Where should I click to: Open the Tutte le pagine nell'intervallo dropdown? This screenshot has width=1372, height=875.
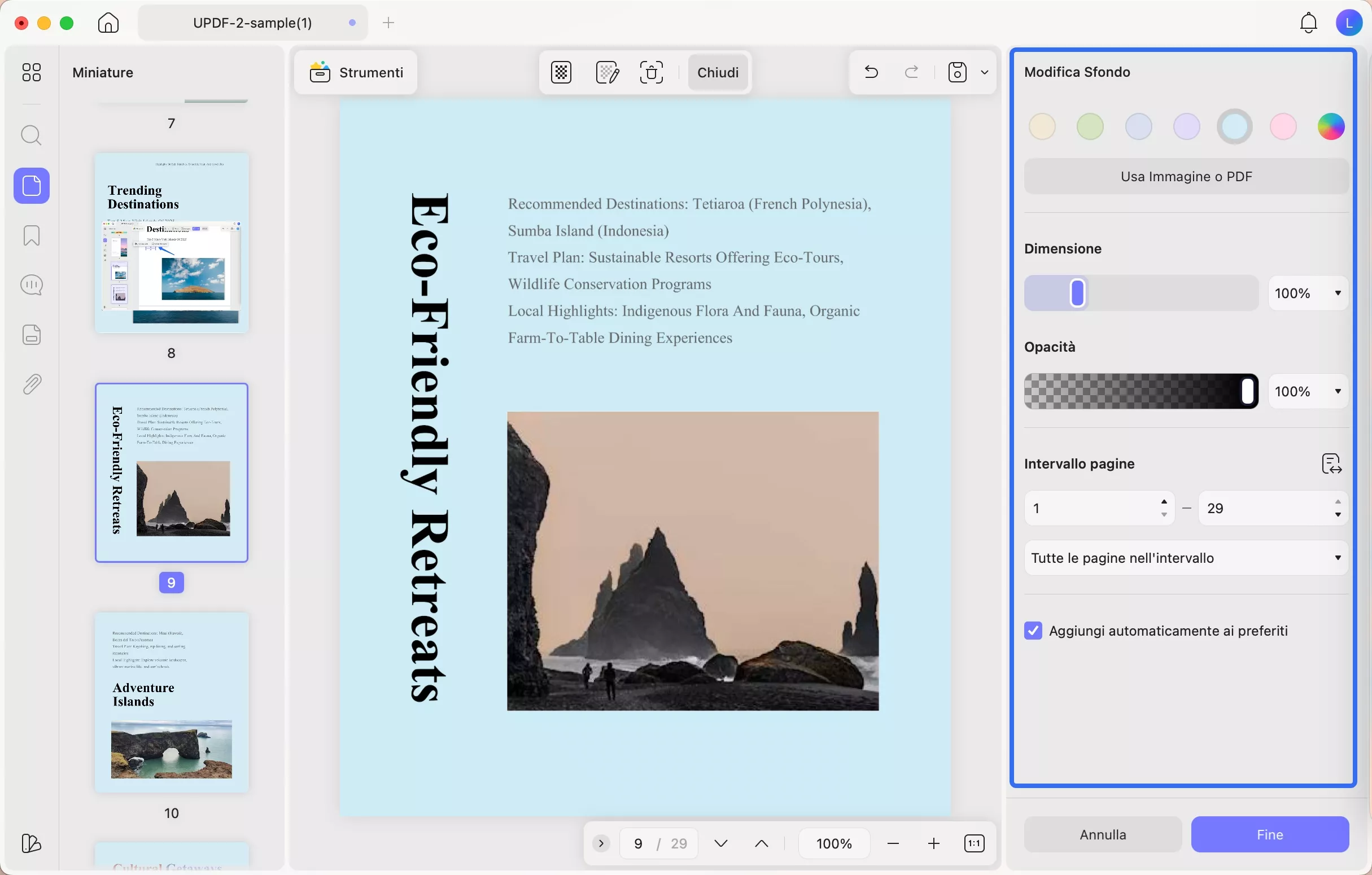(x=1185, y=558)
